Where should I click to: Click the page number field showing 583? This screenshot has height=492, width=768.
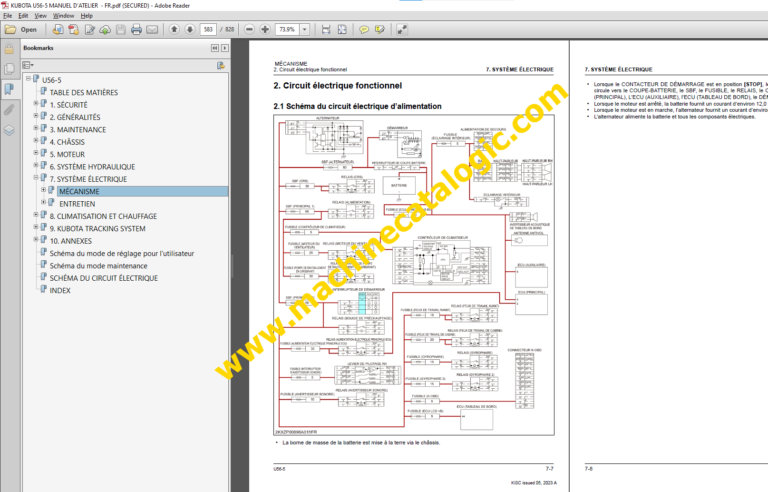208,29
